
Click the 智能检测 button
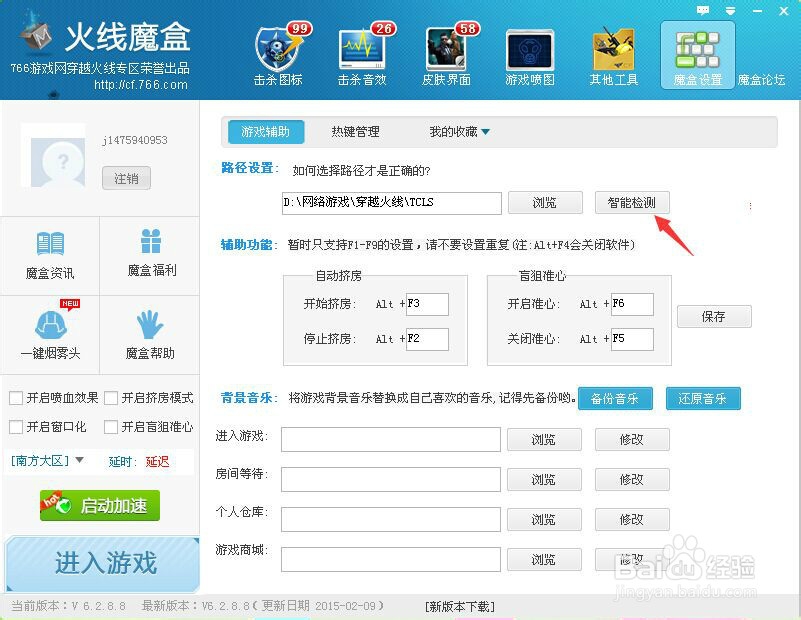tap(631, 203)
